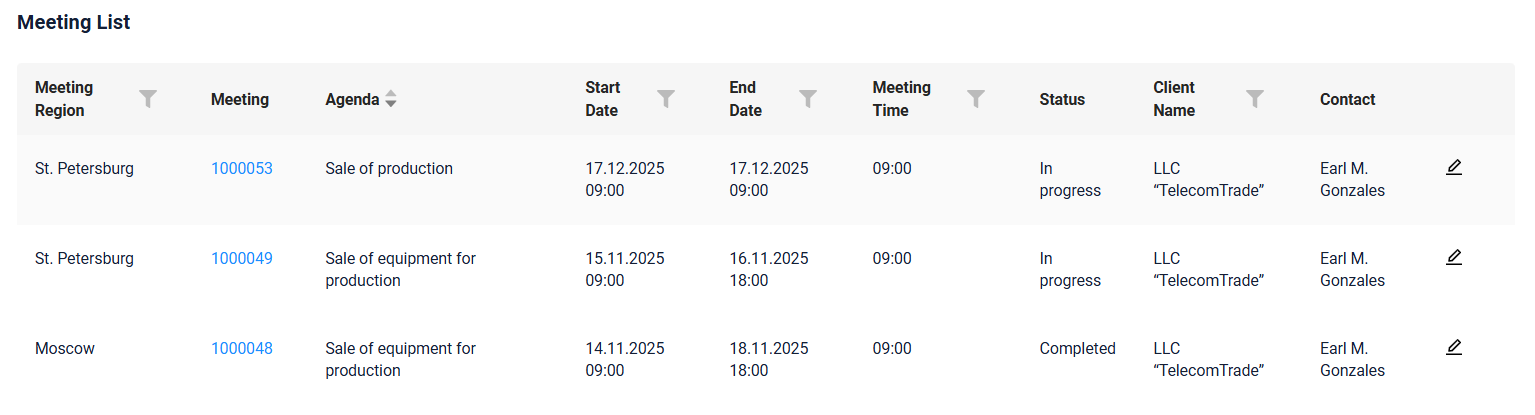Select the 'Sale of production' agenda cell
The width and height of the screenshot is (1535, 415).
coord(389,168)
